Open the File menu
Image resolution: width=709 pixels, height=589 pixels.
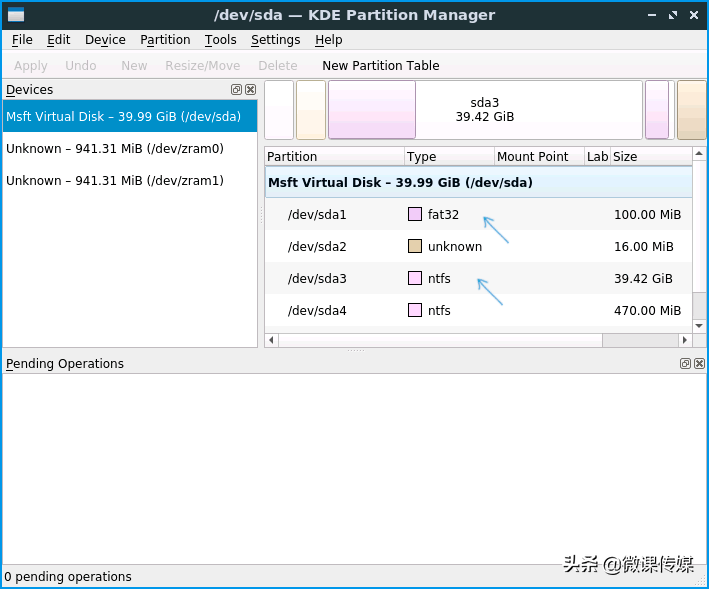(22, 40)
